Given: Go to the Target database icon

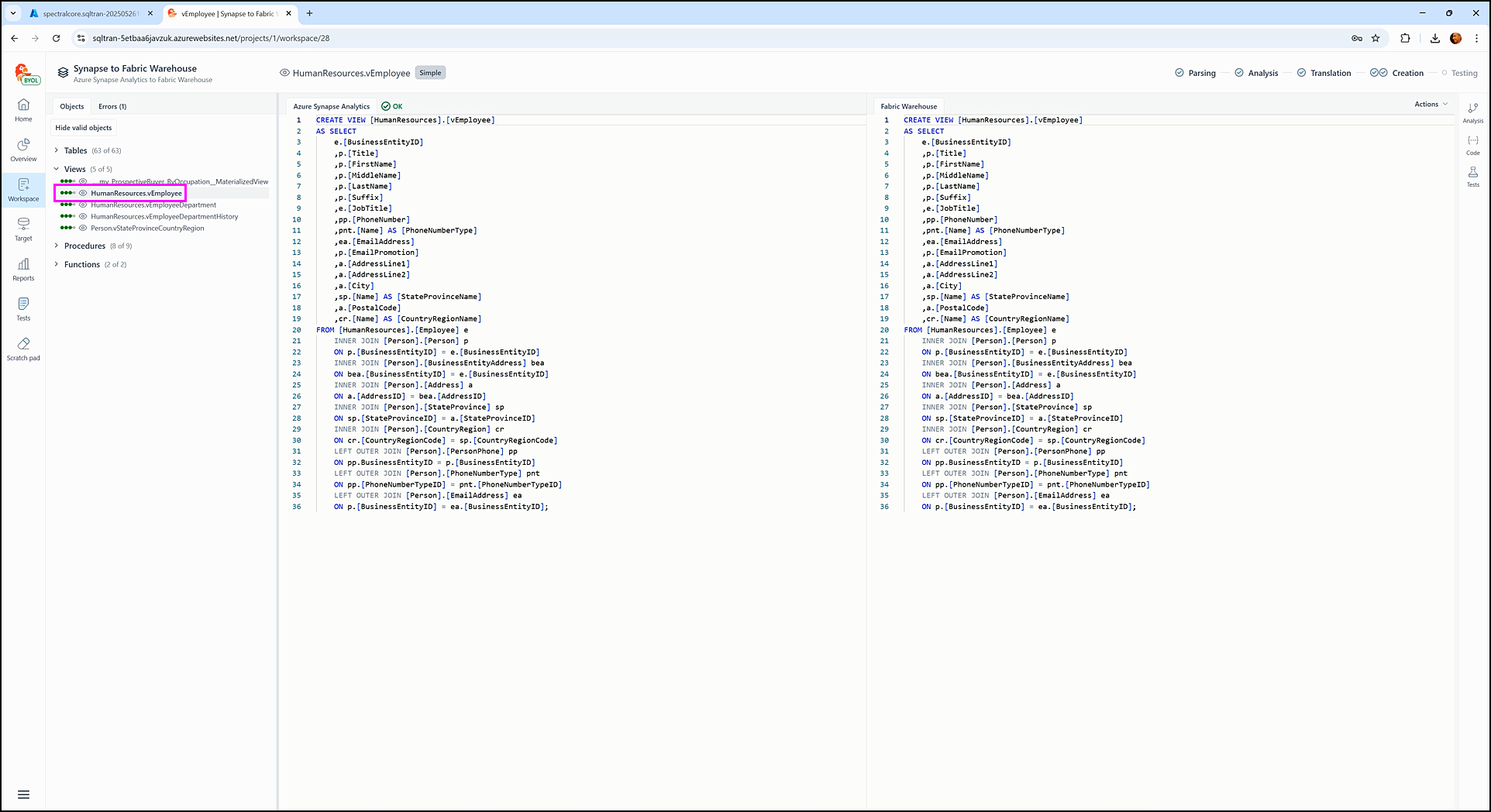Looking at the screenshot, I should (x=23, y=229).
